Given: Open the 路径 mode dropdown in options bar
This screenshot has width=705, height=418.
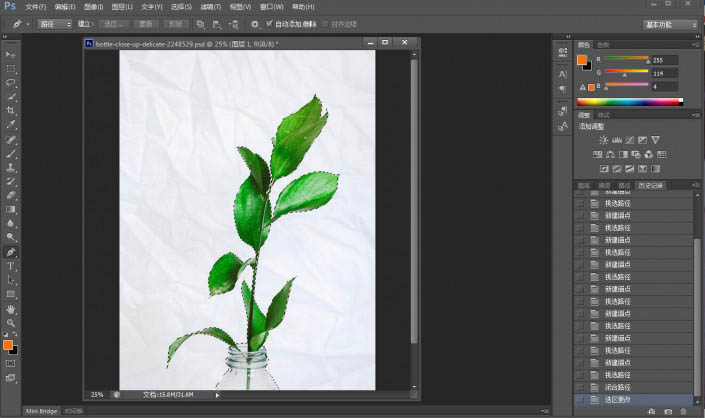Looking at the screenshot, I should pos(54,23).
